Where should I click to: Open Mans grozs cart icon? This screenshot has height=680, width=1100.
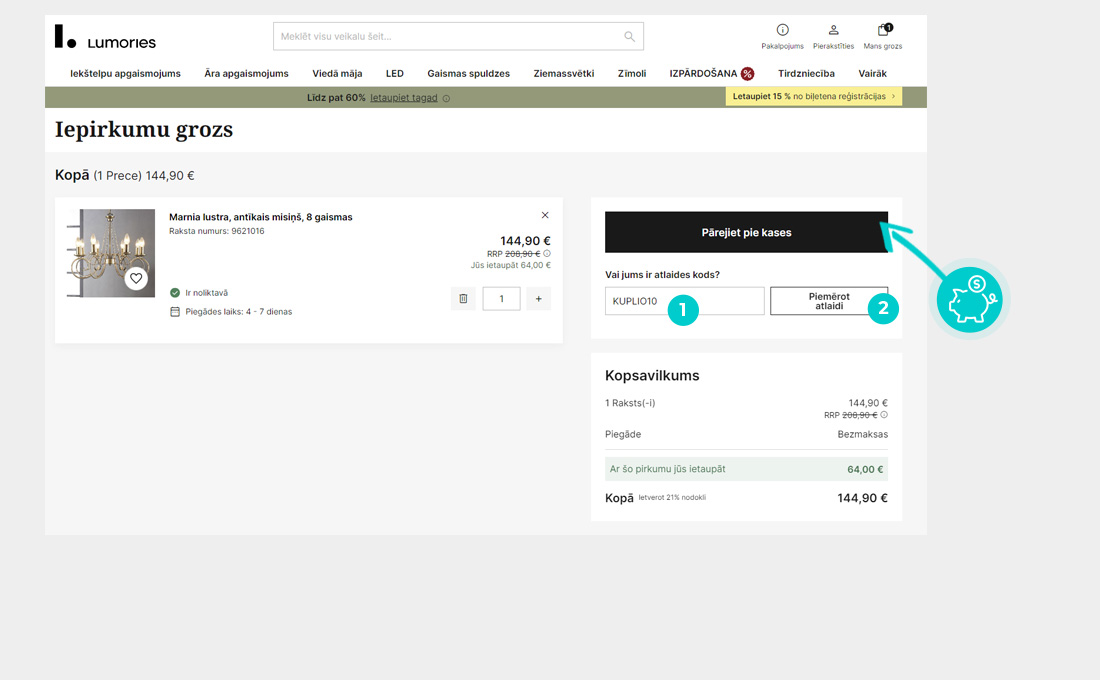(883, 31)
